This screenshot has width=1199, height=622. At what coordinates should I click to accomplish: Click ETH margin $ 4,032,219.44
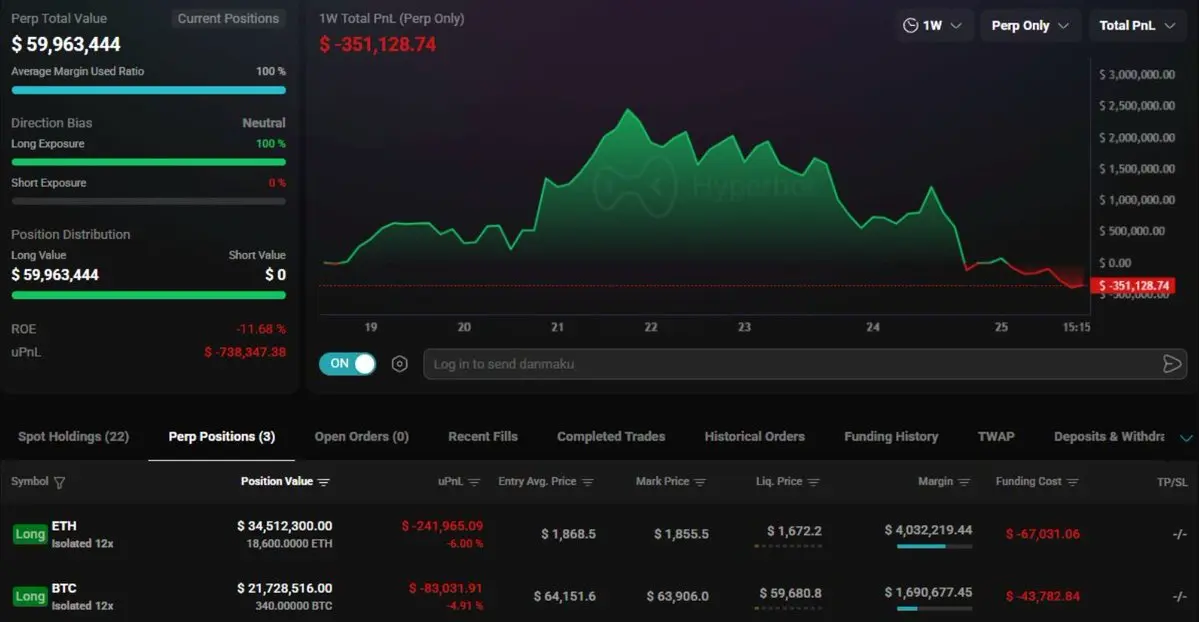(x=928, y=530)
